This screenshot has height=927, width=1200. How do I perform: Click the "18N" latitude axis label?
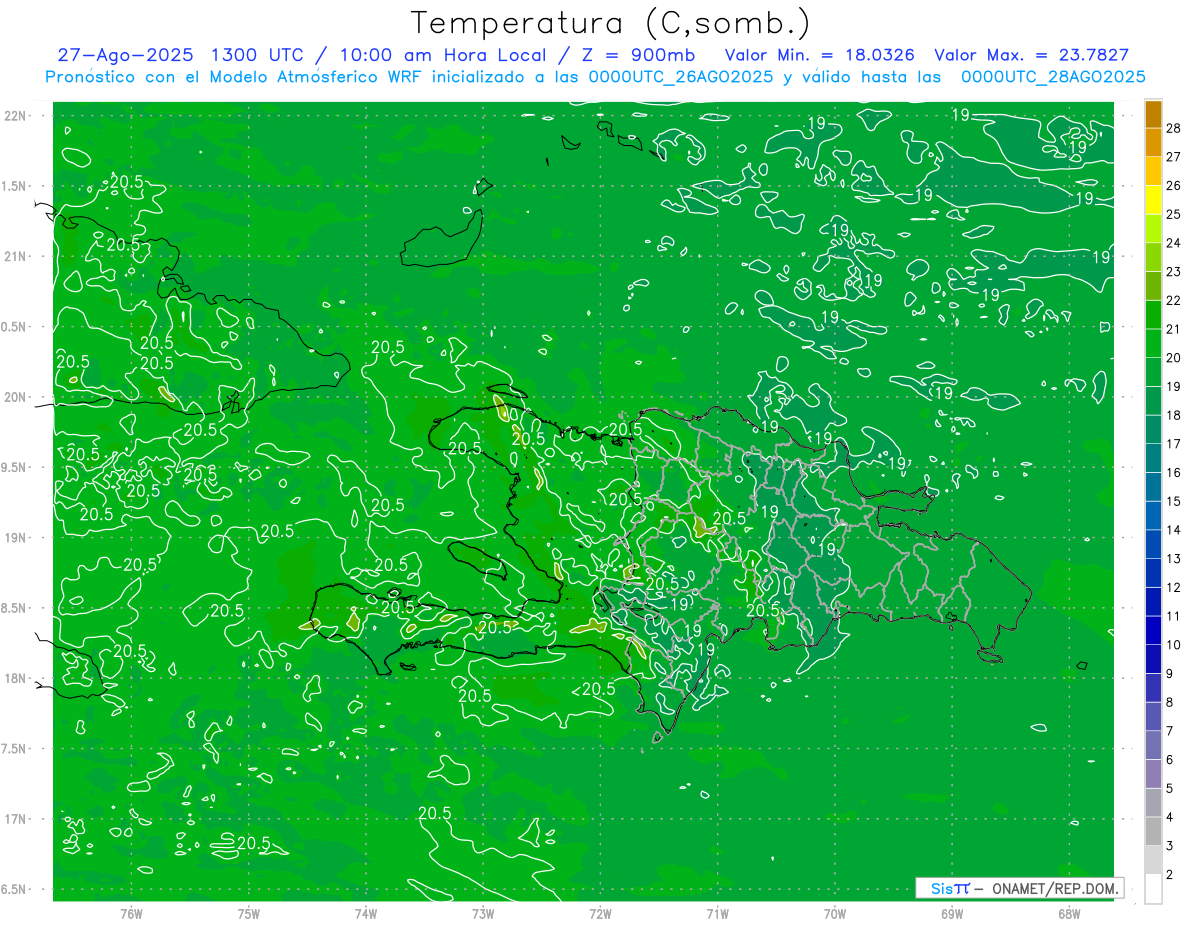[16, 678]
